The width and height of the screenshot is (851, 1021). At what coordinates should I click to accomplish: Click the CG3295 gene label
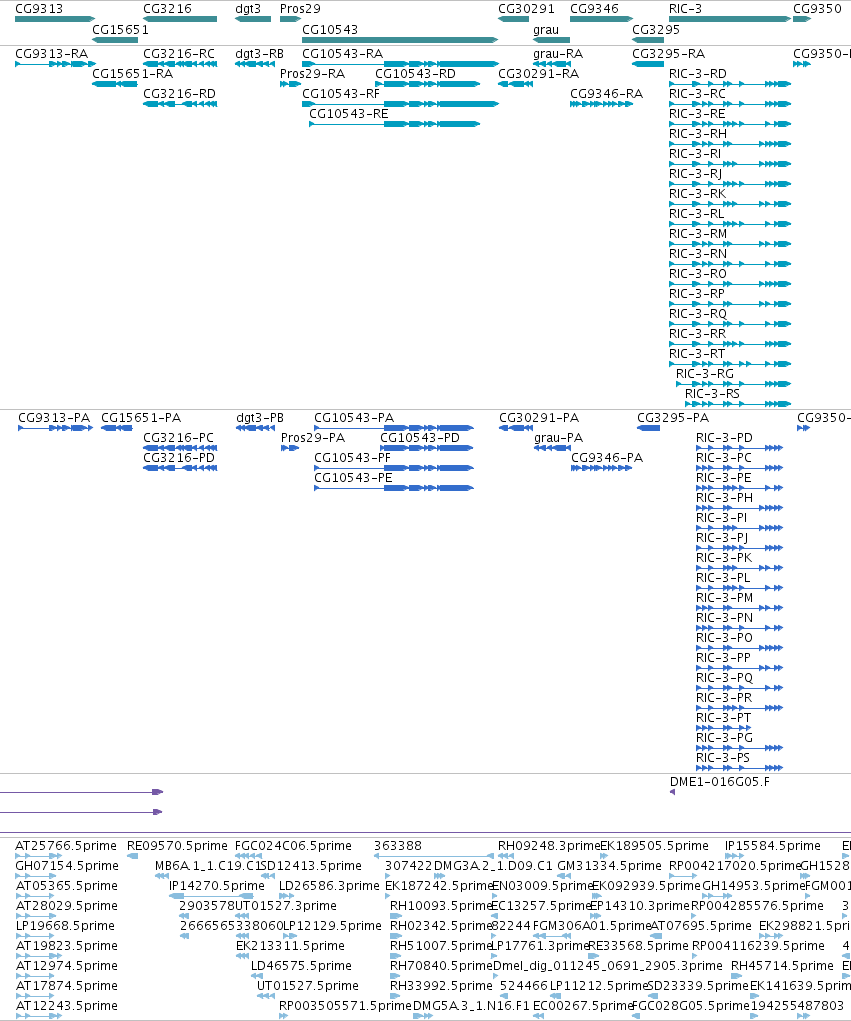656,29
